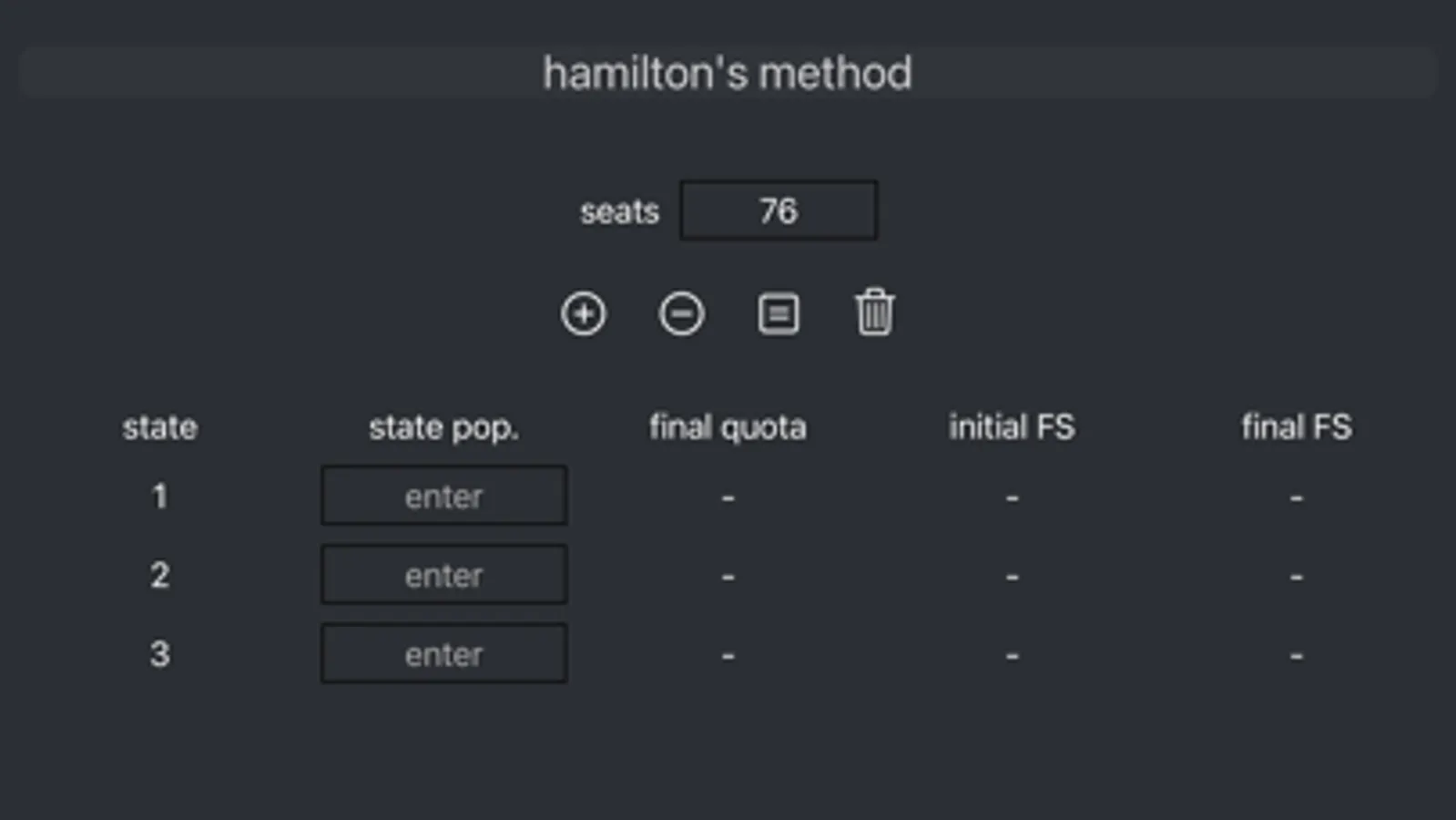Click the "final quota" column header
This screenshot has height=820, width=1456.
[728, 427]
